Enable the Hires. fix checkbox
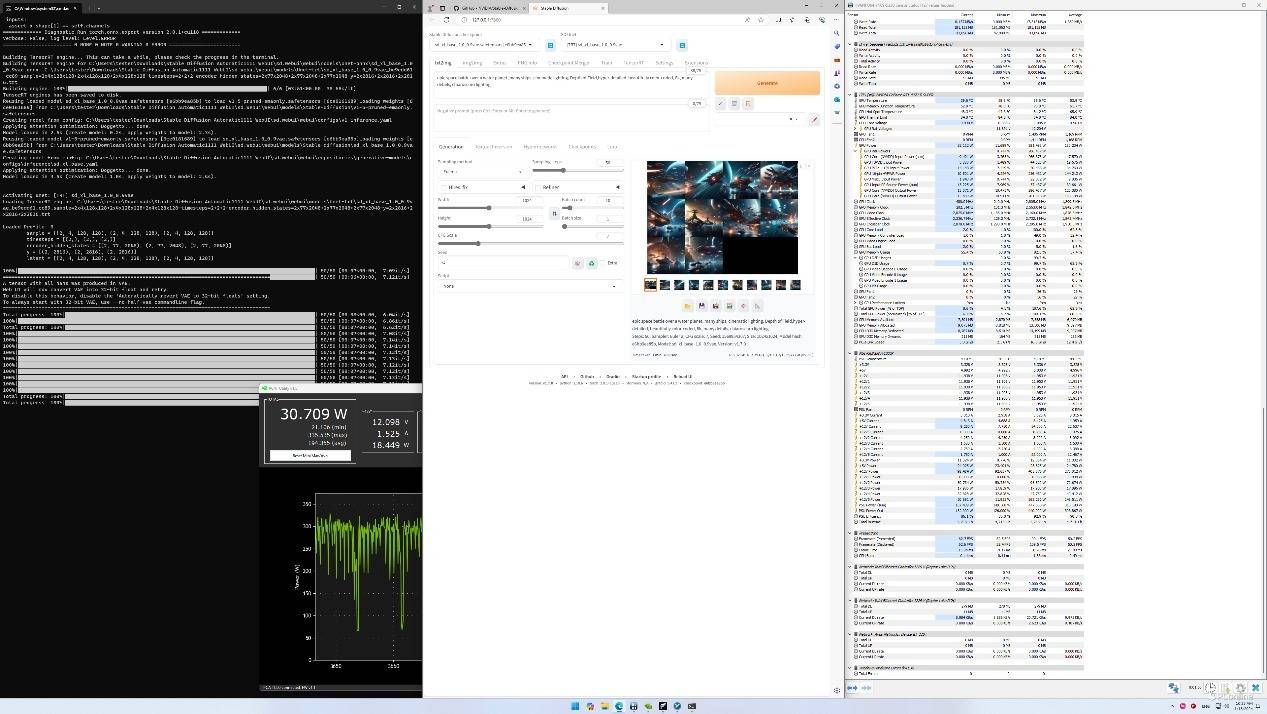1267x714 pixels. click(444, 187)
